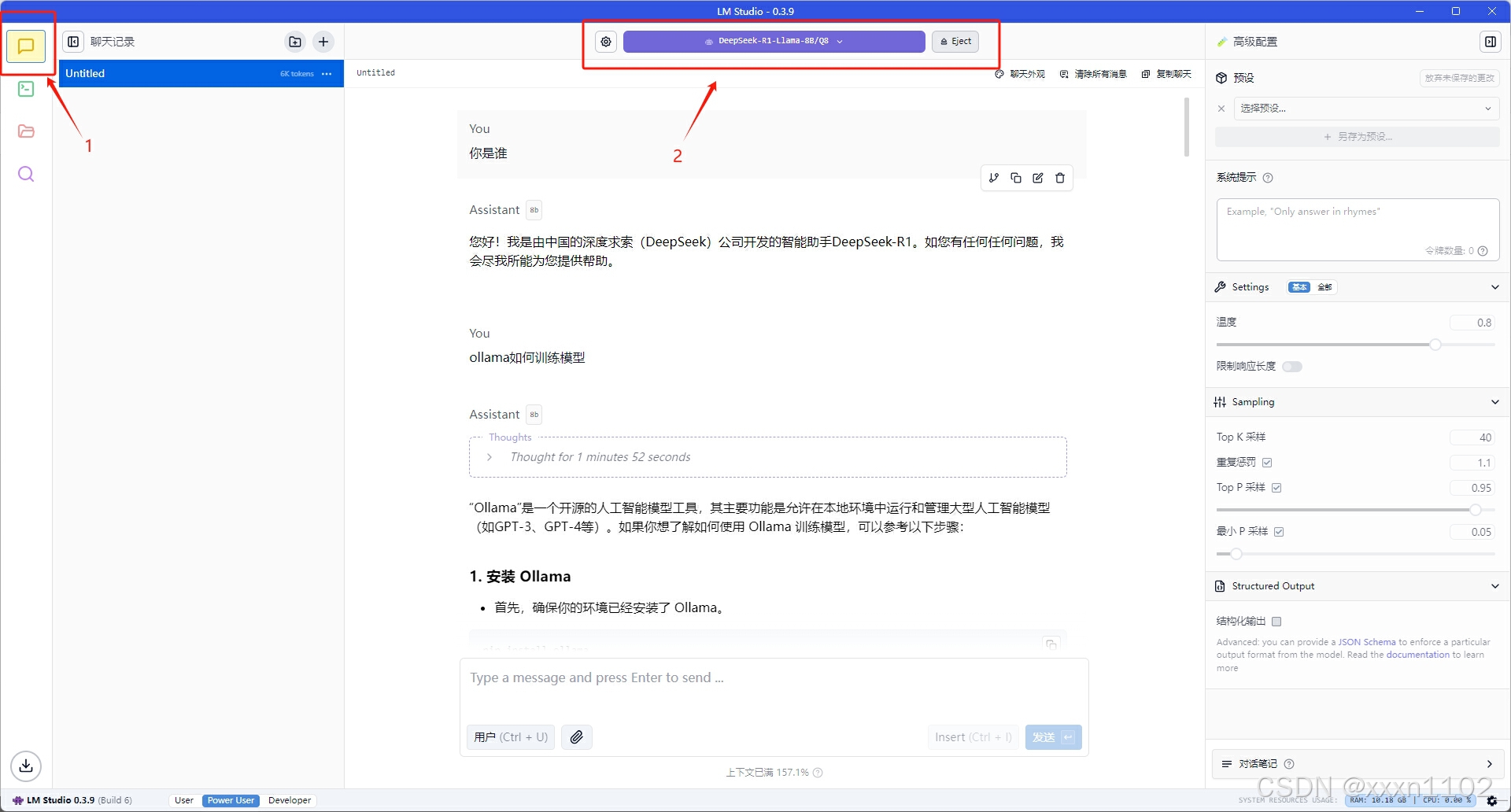Toggle the 最小 P 采样 checkbox

pyautogui.click(x=1279, y=532)
